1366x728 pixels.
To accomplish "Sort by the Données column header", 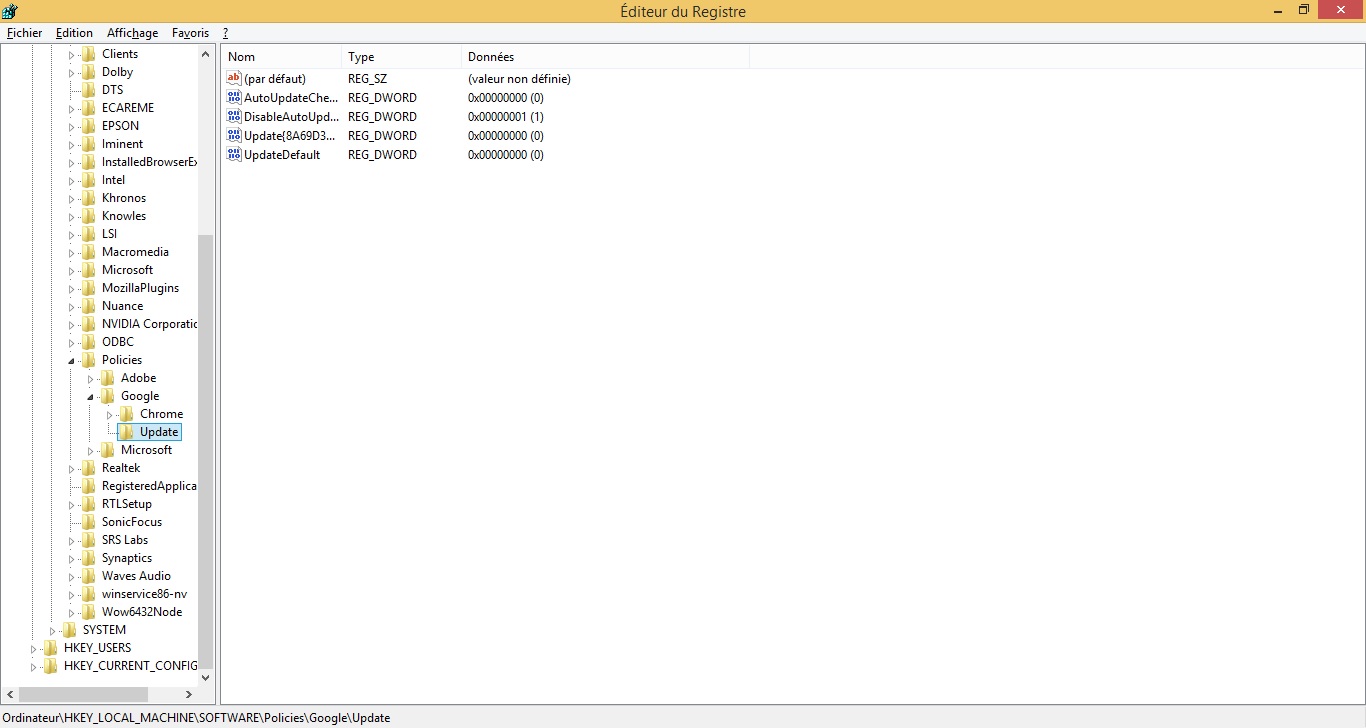I will pos(605,57).
